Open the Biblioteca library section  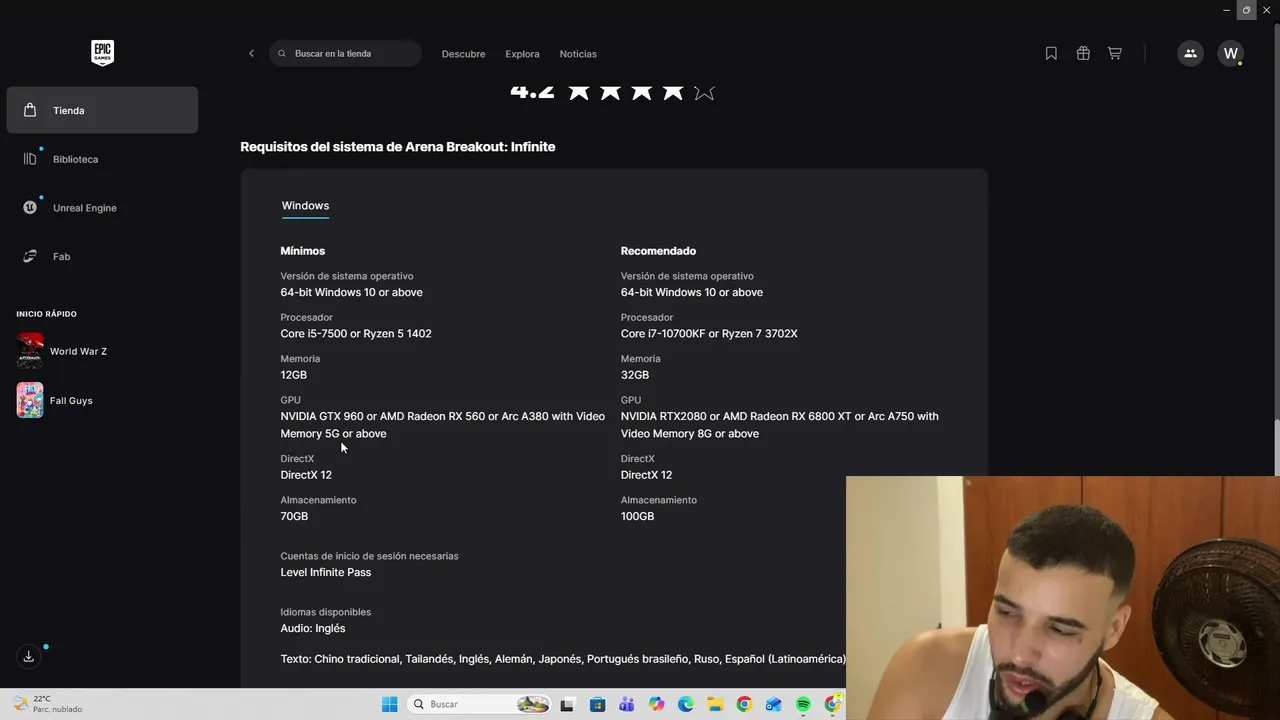point(102,159)
